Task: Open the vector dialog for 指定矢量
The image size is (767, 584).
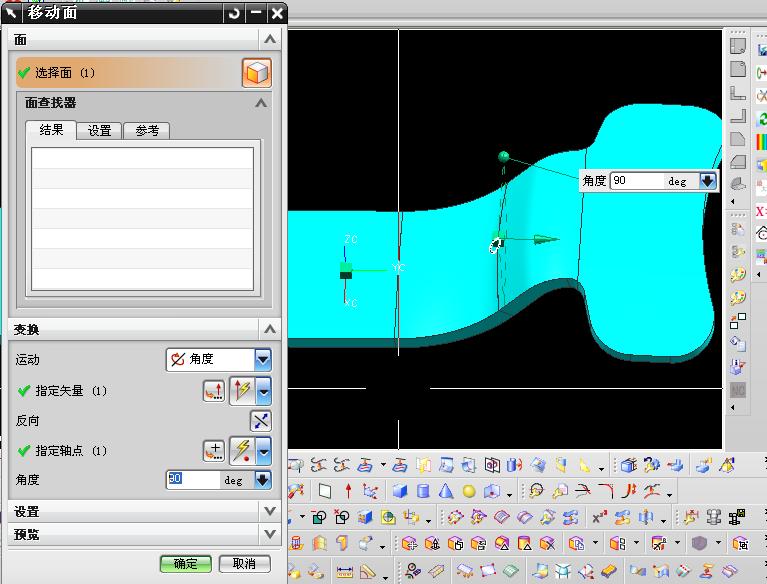Action: 214,391
